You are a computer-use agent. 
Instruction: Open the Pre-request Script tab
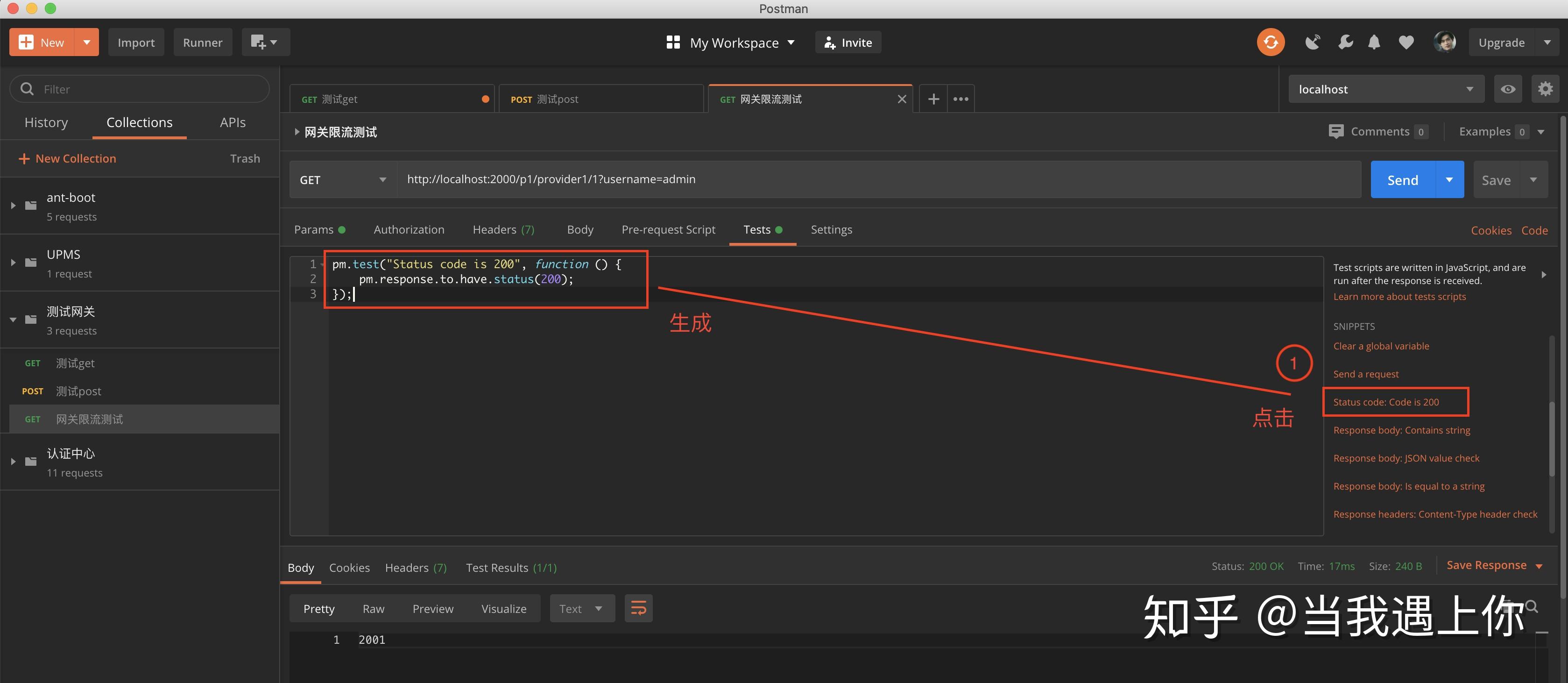click(668, 229)
